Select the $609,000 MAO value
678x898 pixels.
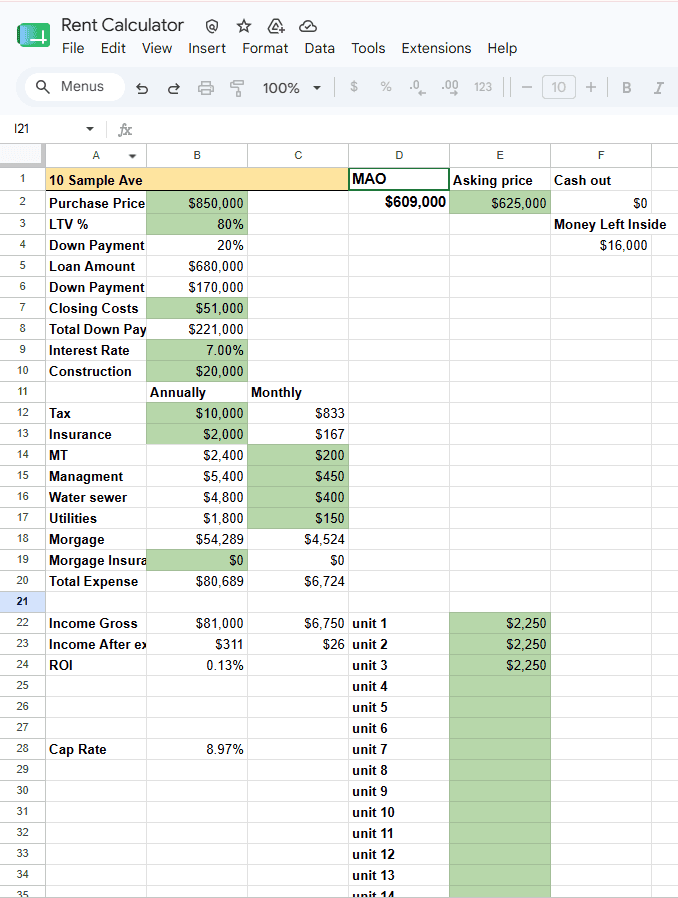[x=399, y=202]
